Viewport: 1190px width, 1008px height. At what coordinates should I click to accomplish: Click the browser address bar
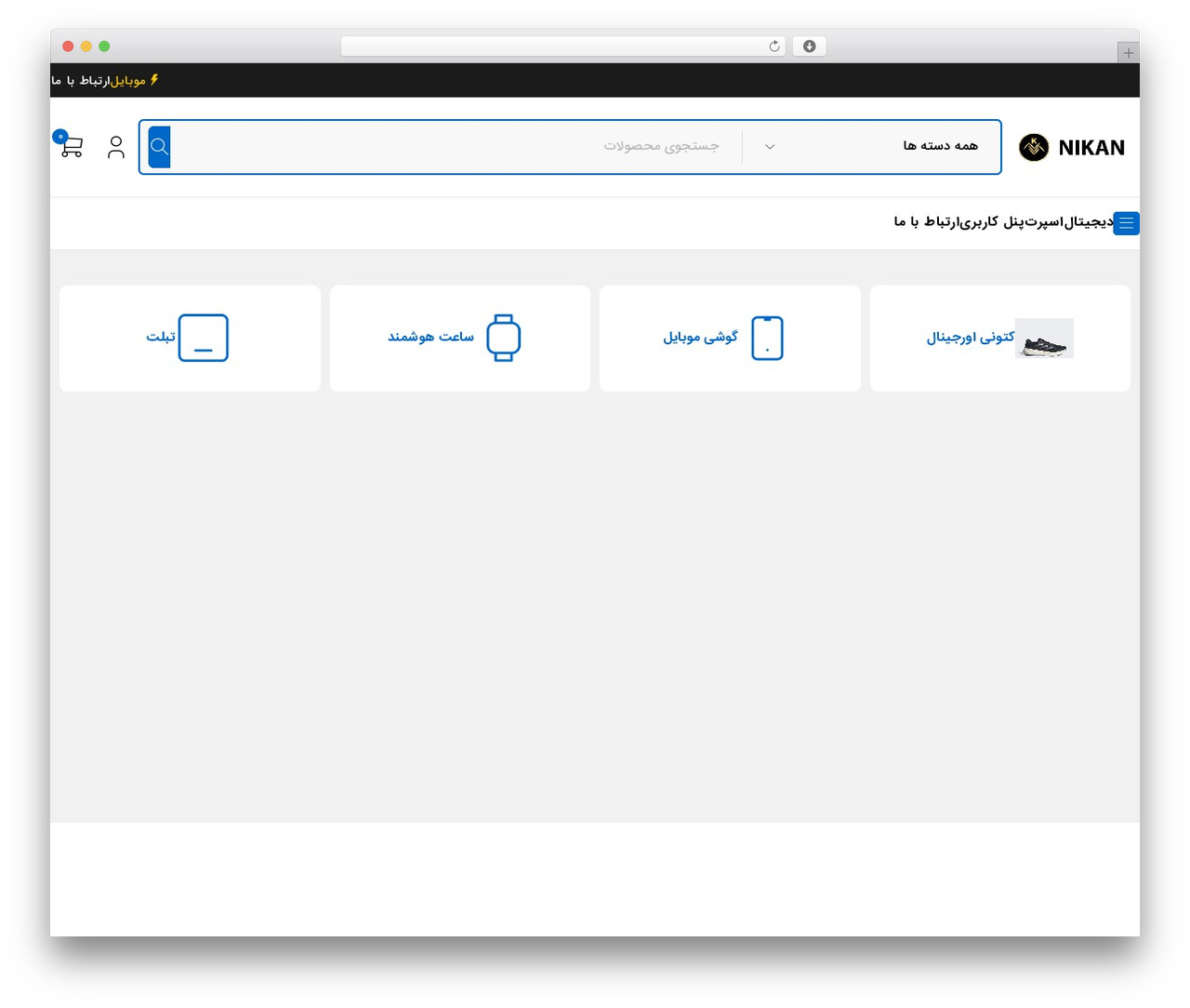[563, 46]
